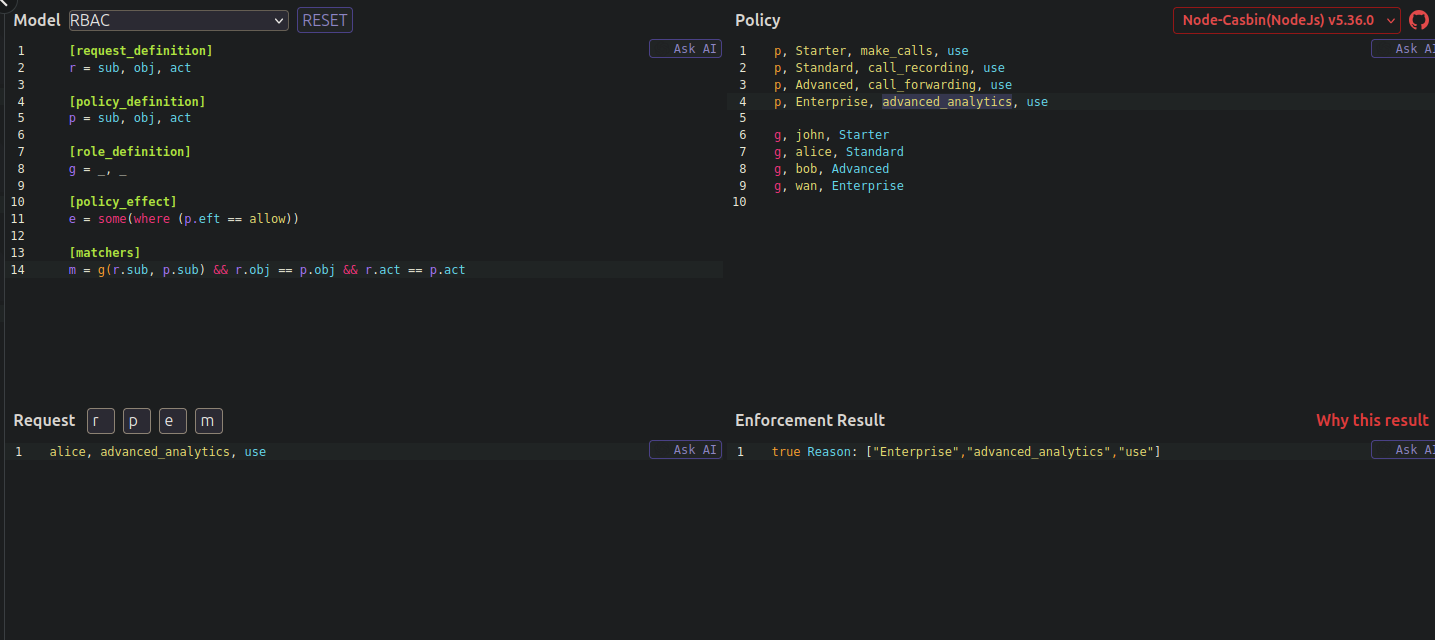Click role line 'g, john, Starter'
Screen dimensions: 1435x640
coord(832,135)
